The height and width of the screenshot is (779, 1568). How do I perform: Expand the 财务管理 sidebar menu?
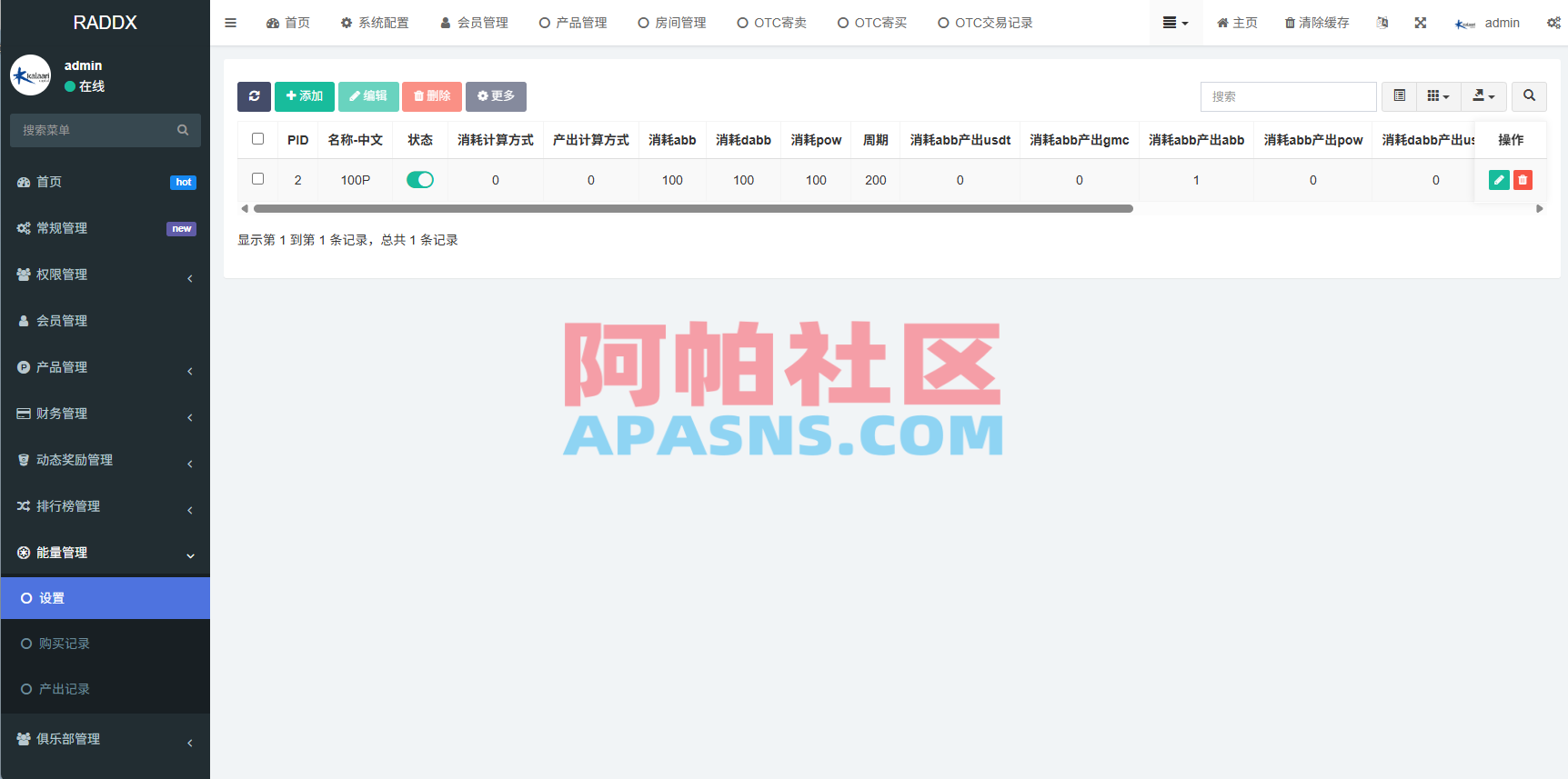point(106,414)
